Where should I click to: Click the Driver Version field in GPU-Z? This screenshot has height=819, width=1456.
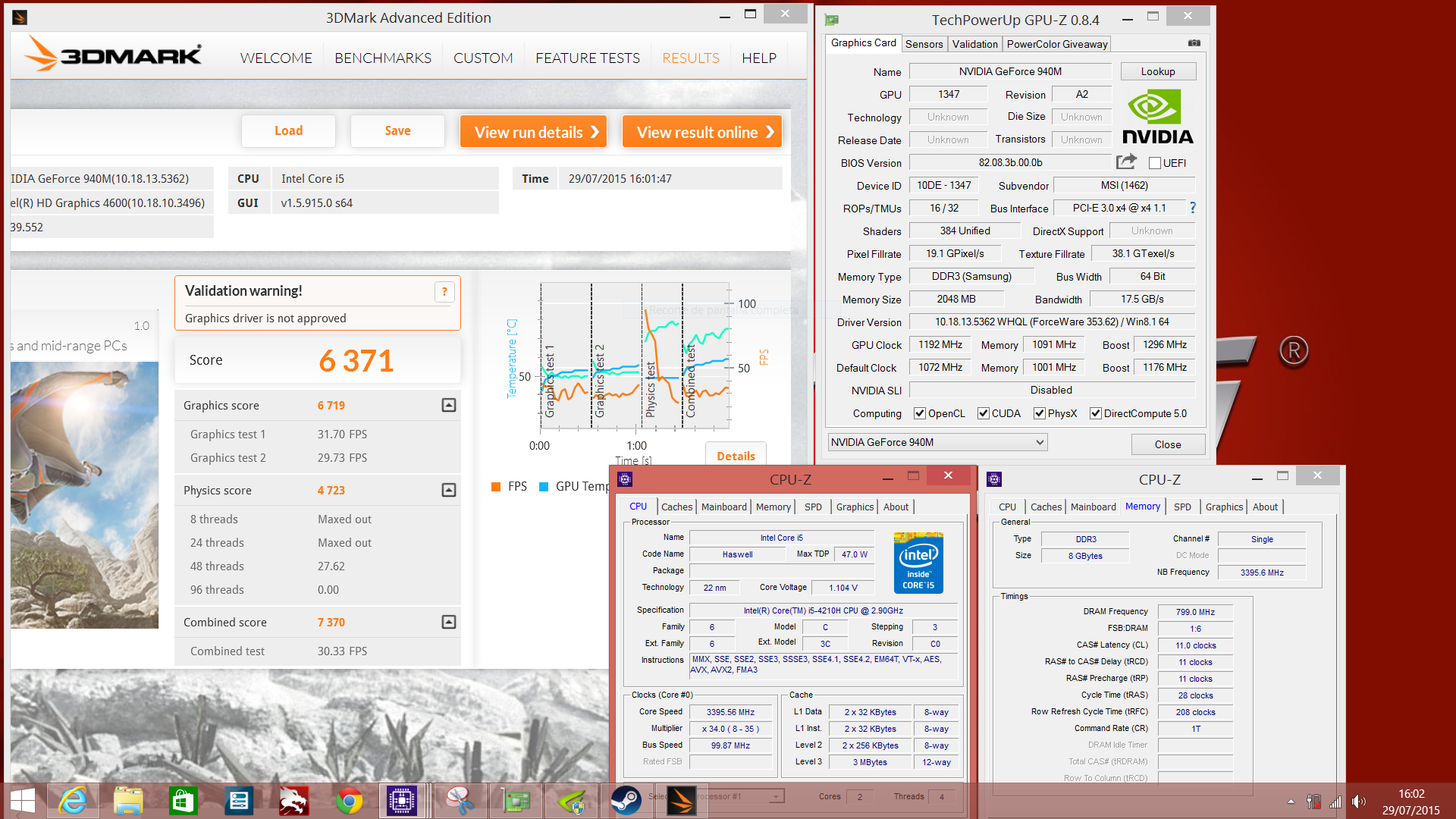[x=1052, y=322]
